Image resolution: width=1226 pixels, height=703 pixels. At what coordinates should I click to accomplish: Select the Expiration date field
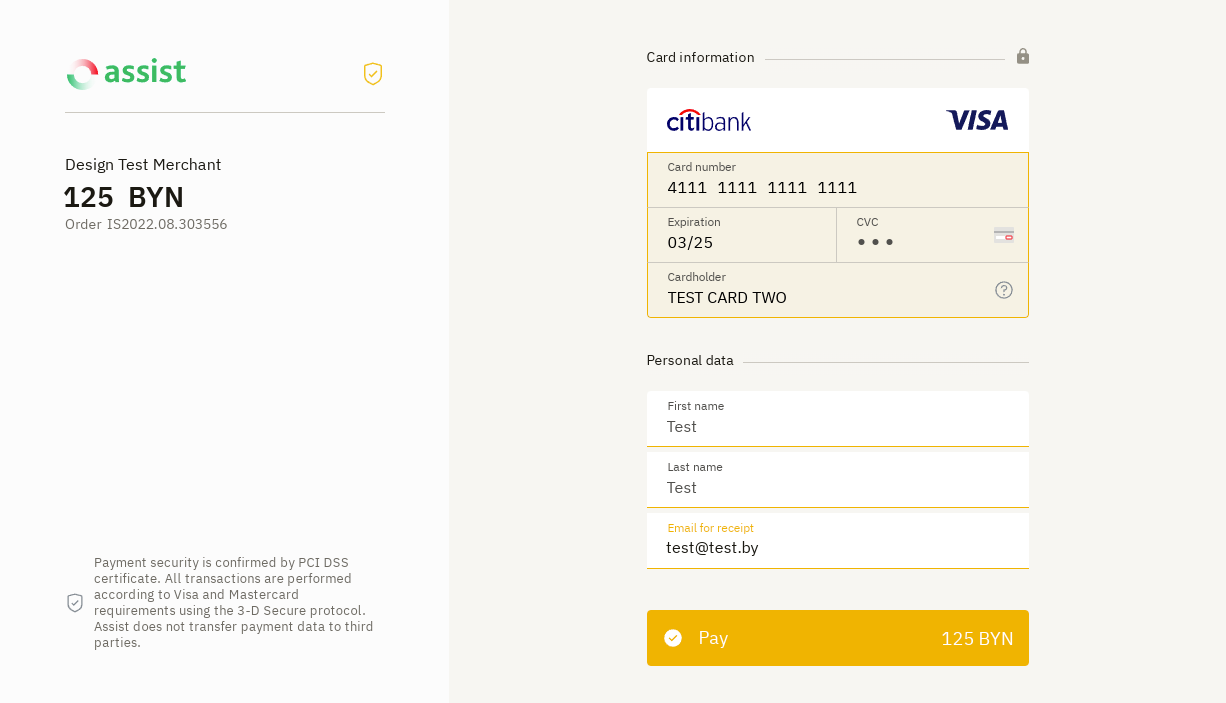[741, 242]
